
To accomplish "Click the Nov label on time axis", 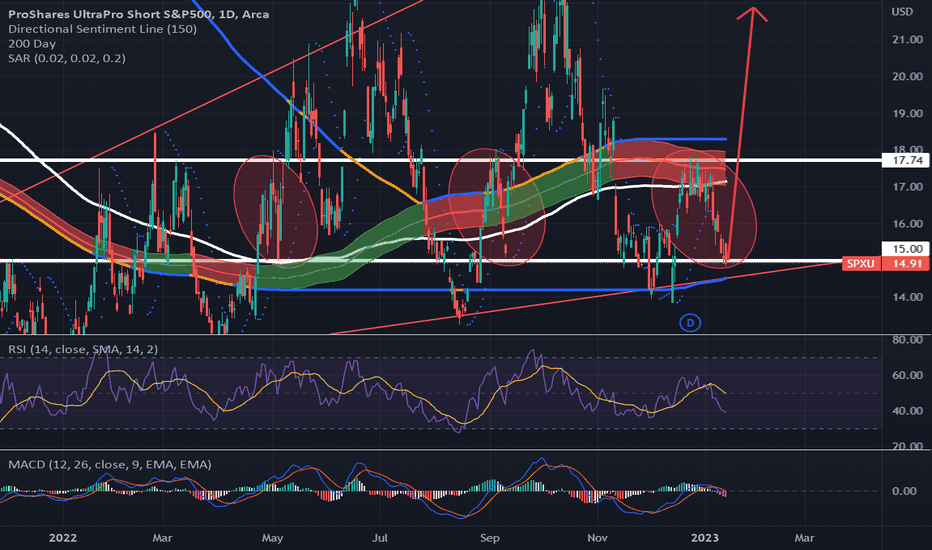I will point(597,538).
